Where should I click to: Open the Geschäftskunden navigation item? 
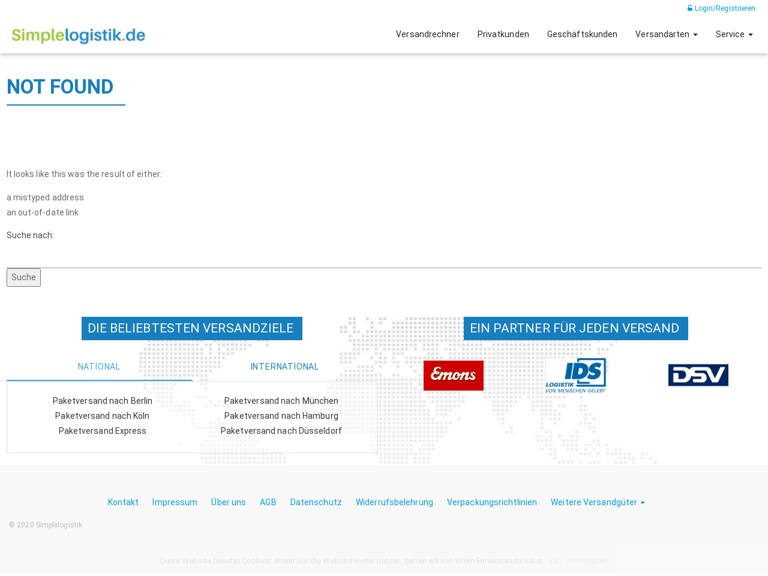582,34
